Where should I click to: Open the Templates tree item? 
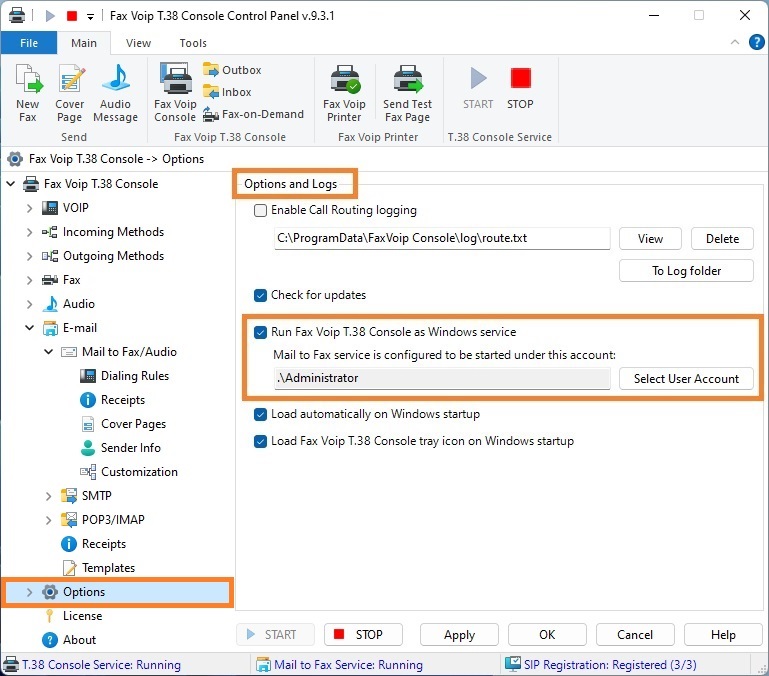pyautogui.click(x=108, y=569)
